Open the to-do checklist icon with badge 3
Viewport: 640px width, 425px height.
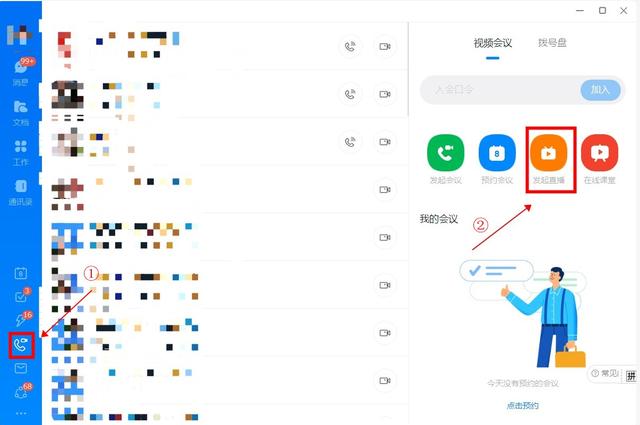(21, 295)
